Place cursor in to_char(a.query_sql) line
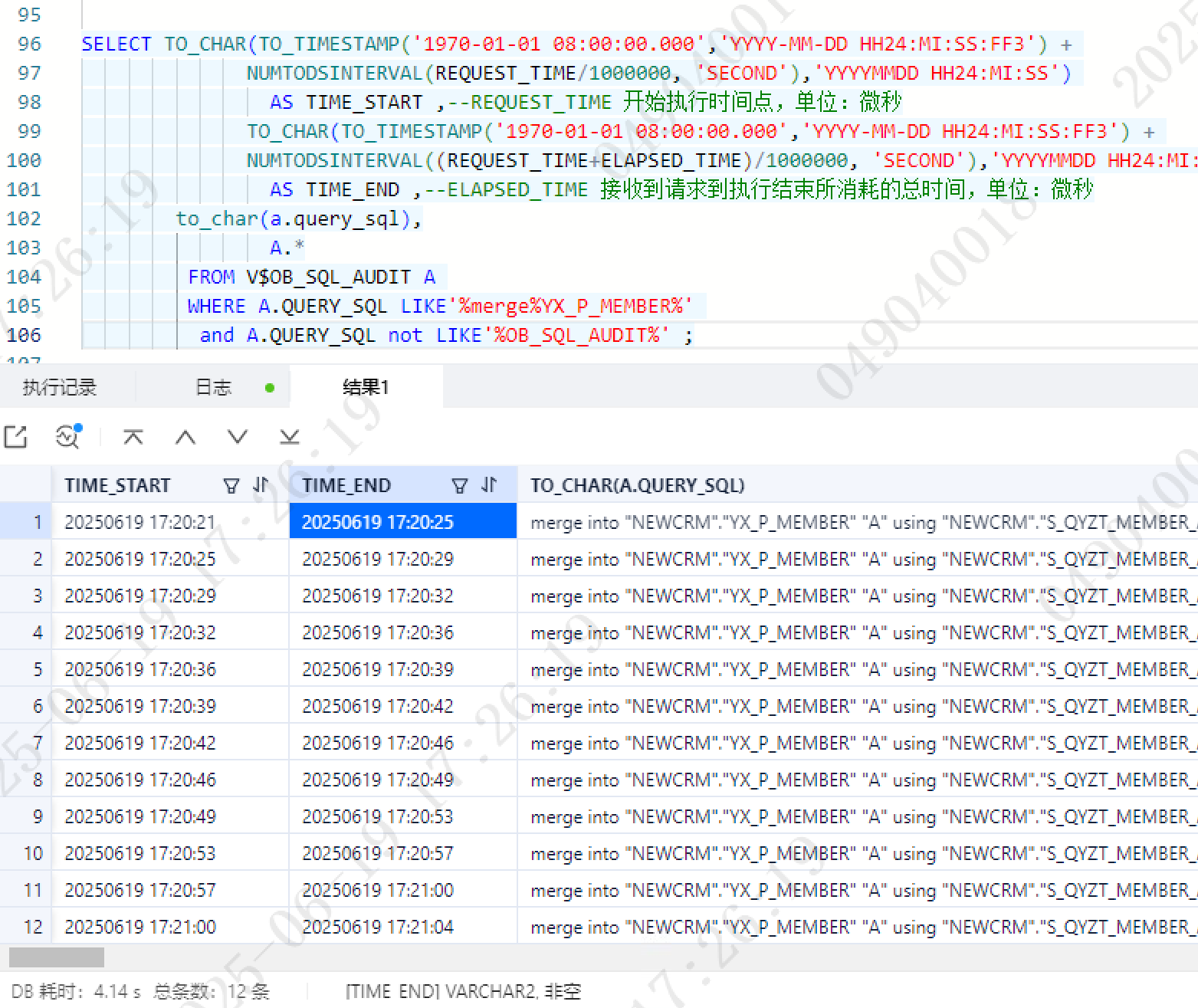This screenshot has height=1008, width=1198. pyautogui.click(x=299, y=219)
